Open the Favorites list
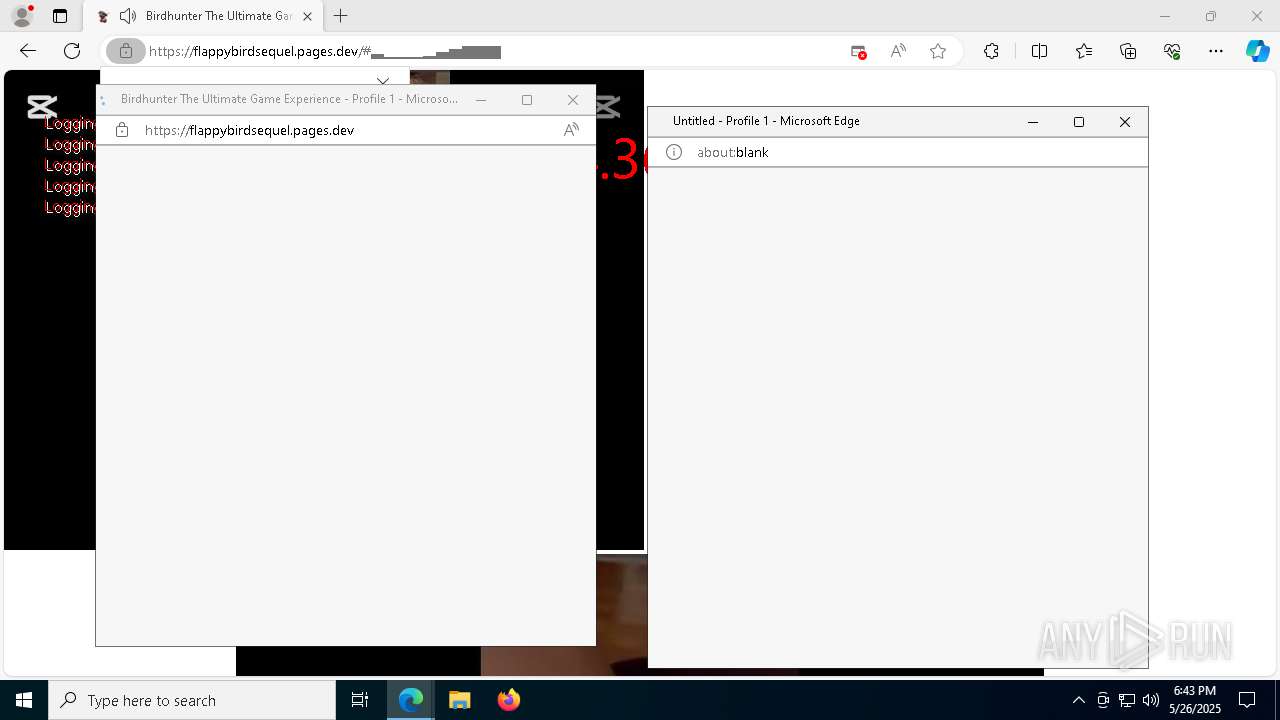The image size is (1280, 720). (1084, 51)
